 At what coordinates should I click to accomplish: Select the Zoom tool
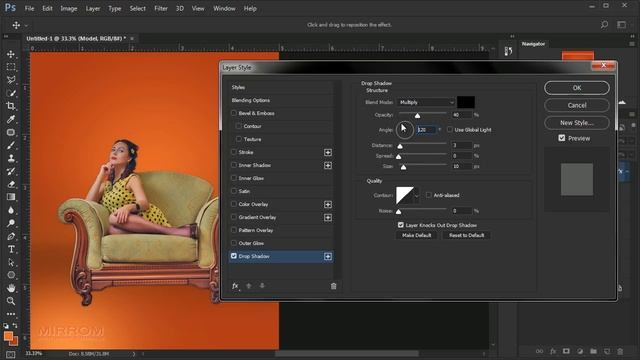click(11, 301)
